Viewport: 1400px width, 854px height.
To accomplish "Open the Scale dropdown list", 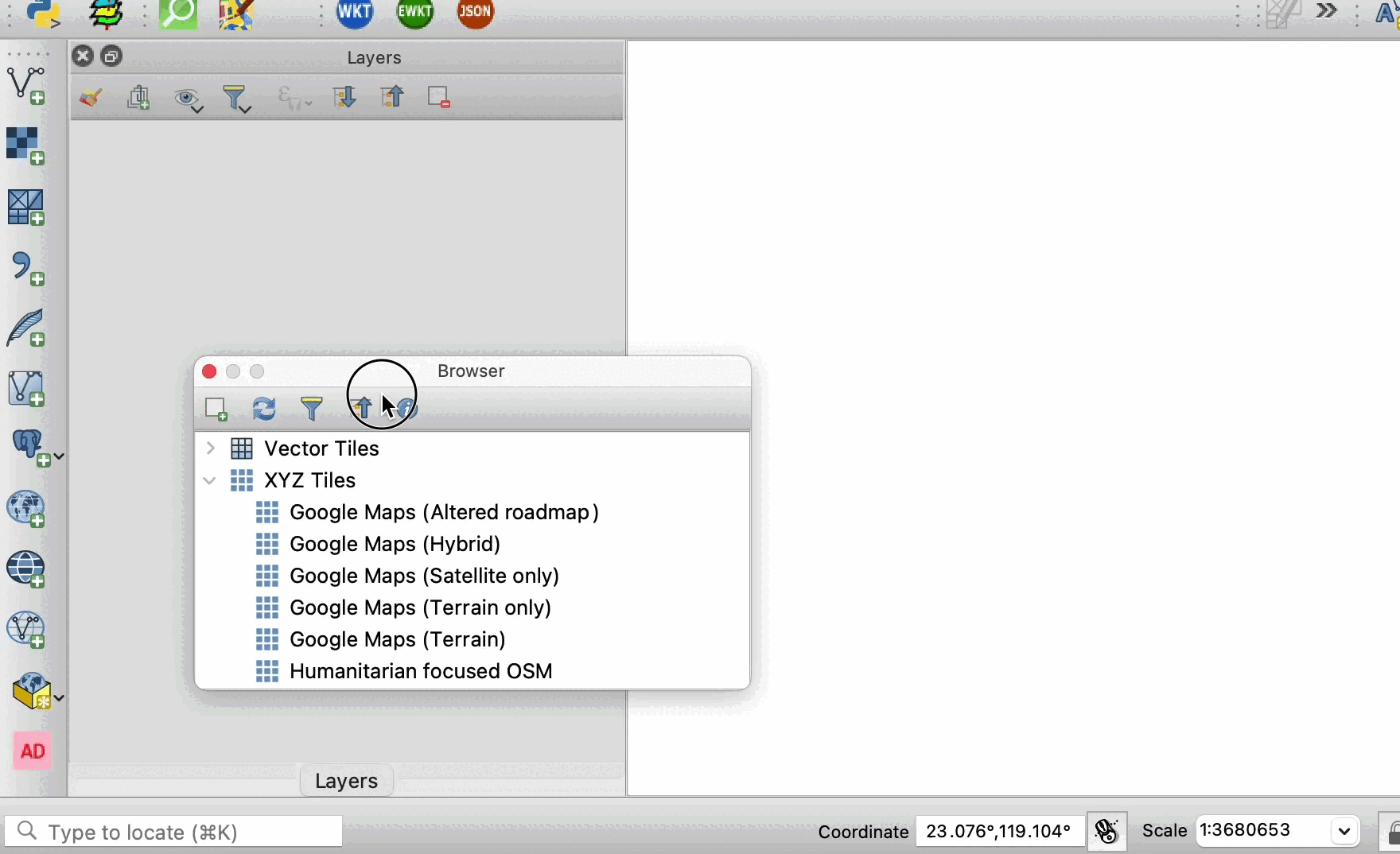I will [1344, 832].
